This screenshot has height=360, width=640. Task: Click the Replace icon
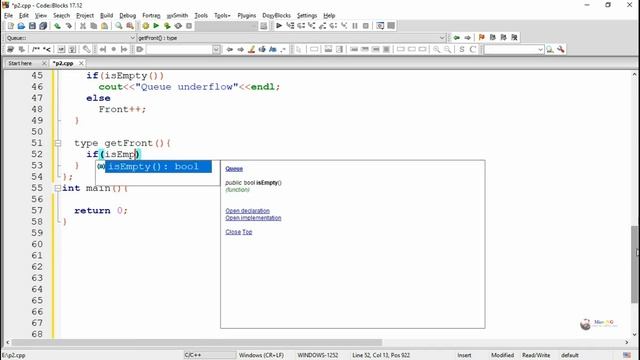click(130, 26)
